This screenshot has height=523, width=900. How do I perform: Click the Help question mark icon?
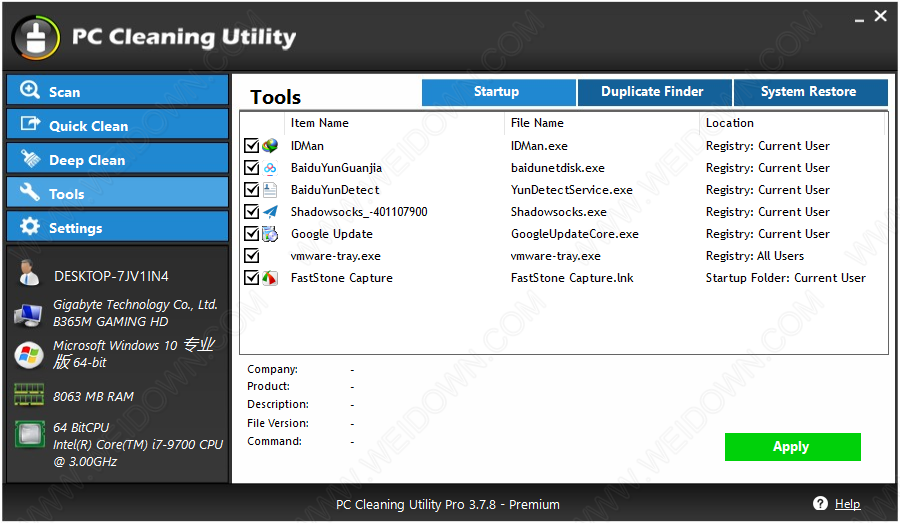pos(820,503)
